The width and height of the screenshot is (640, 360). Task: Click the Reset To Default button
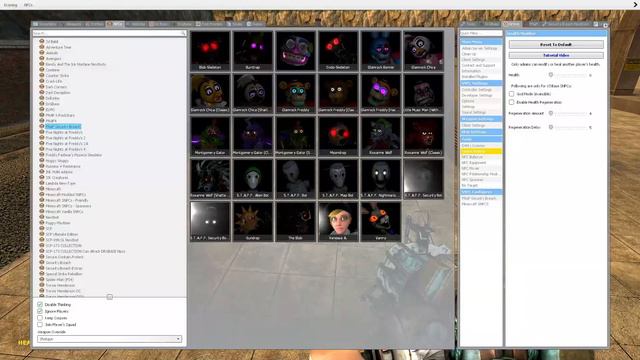(x=556, y=44)
